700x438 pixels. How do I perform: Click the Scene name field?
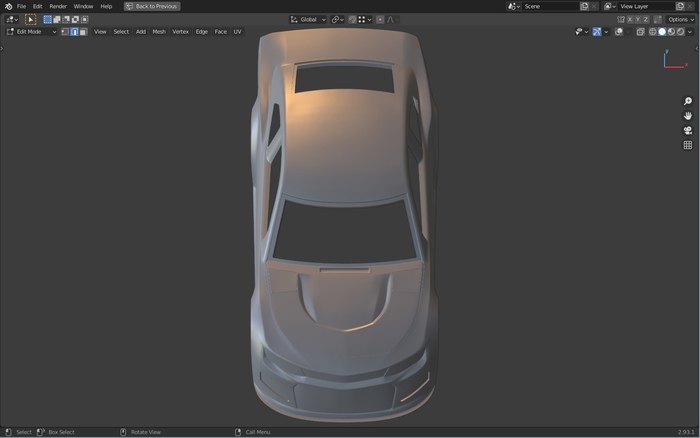[x=550, y=6]
